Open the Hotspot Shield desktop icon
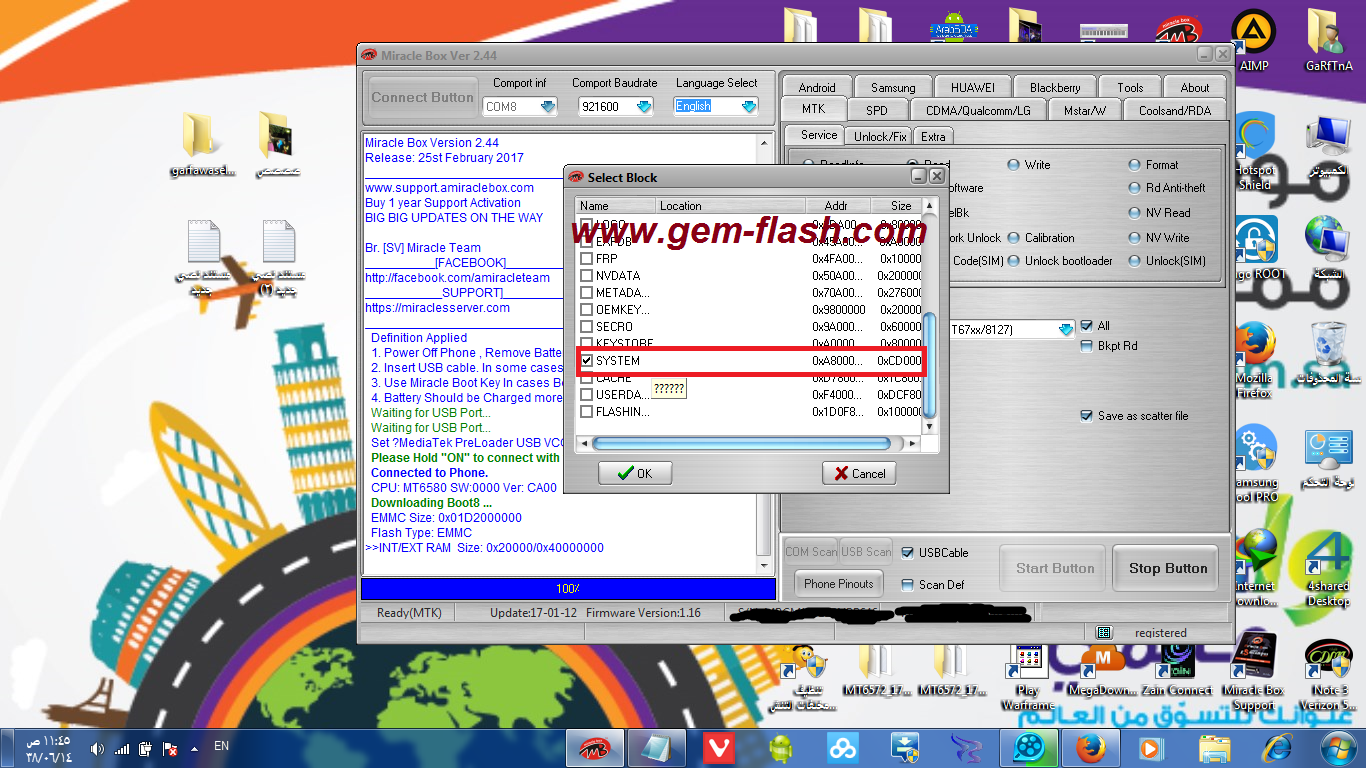Image resolution: width=1366 pixels, height=768 pixels. (1254, 152)
